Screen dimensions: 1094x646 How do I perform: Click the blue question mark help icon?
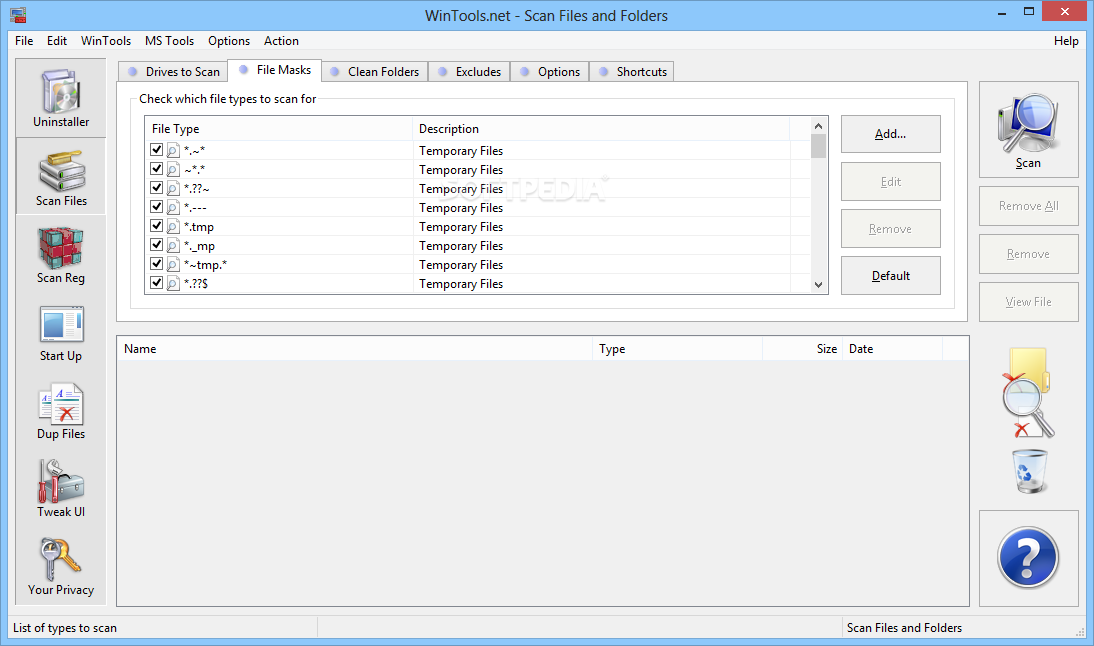click(x=1028, y=557)
